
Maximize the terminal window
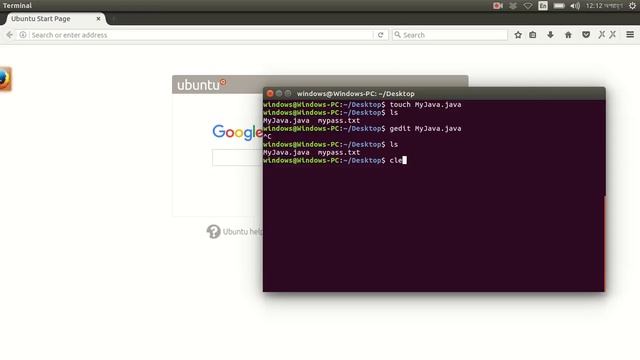288,93
